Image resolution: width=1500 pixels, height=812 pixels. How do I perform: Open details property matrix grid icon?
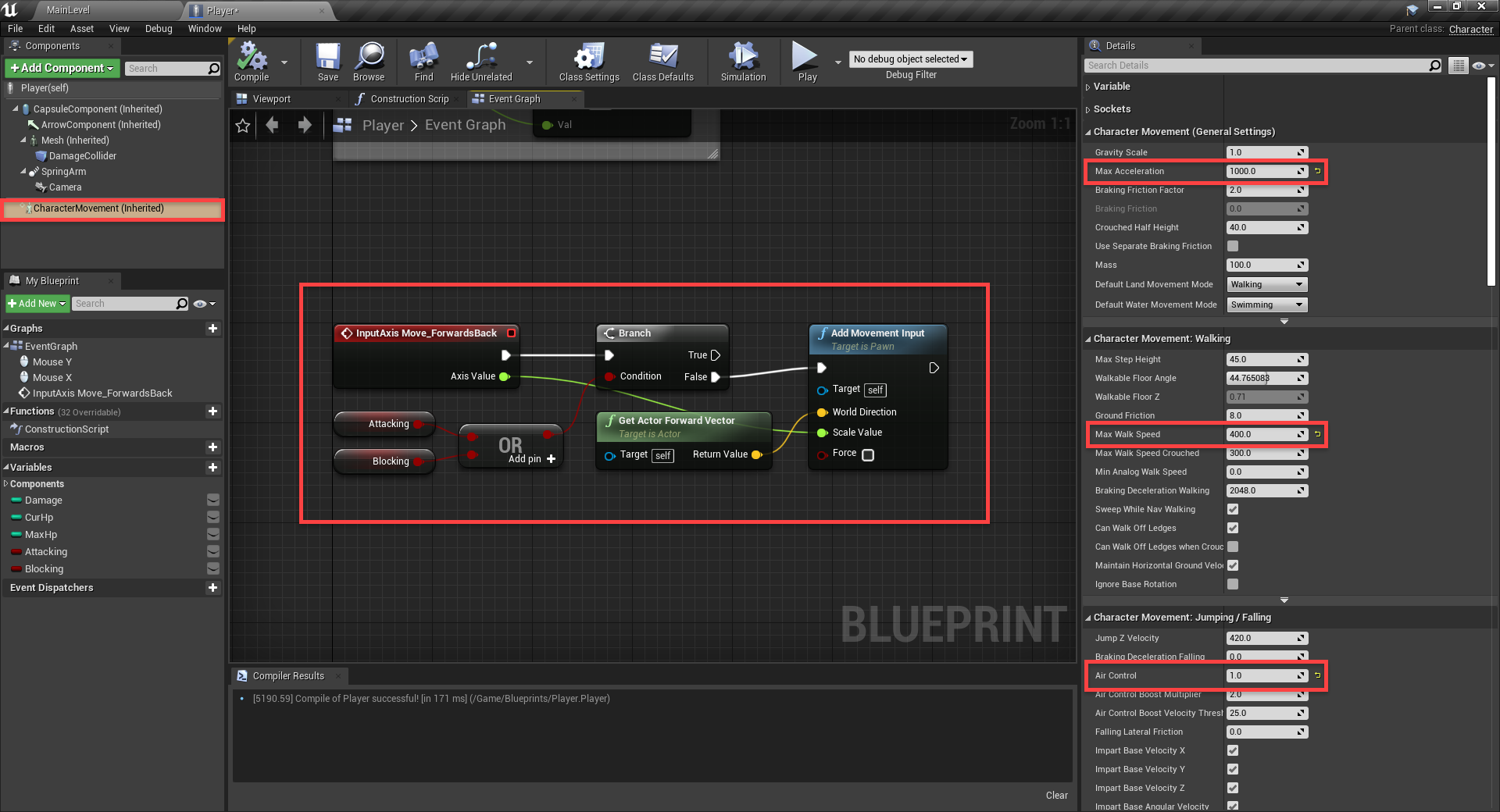[1458, 66]
